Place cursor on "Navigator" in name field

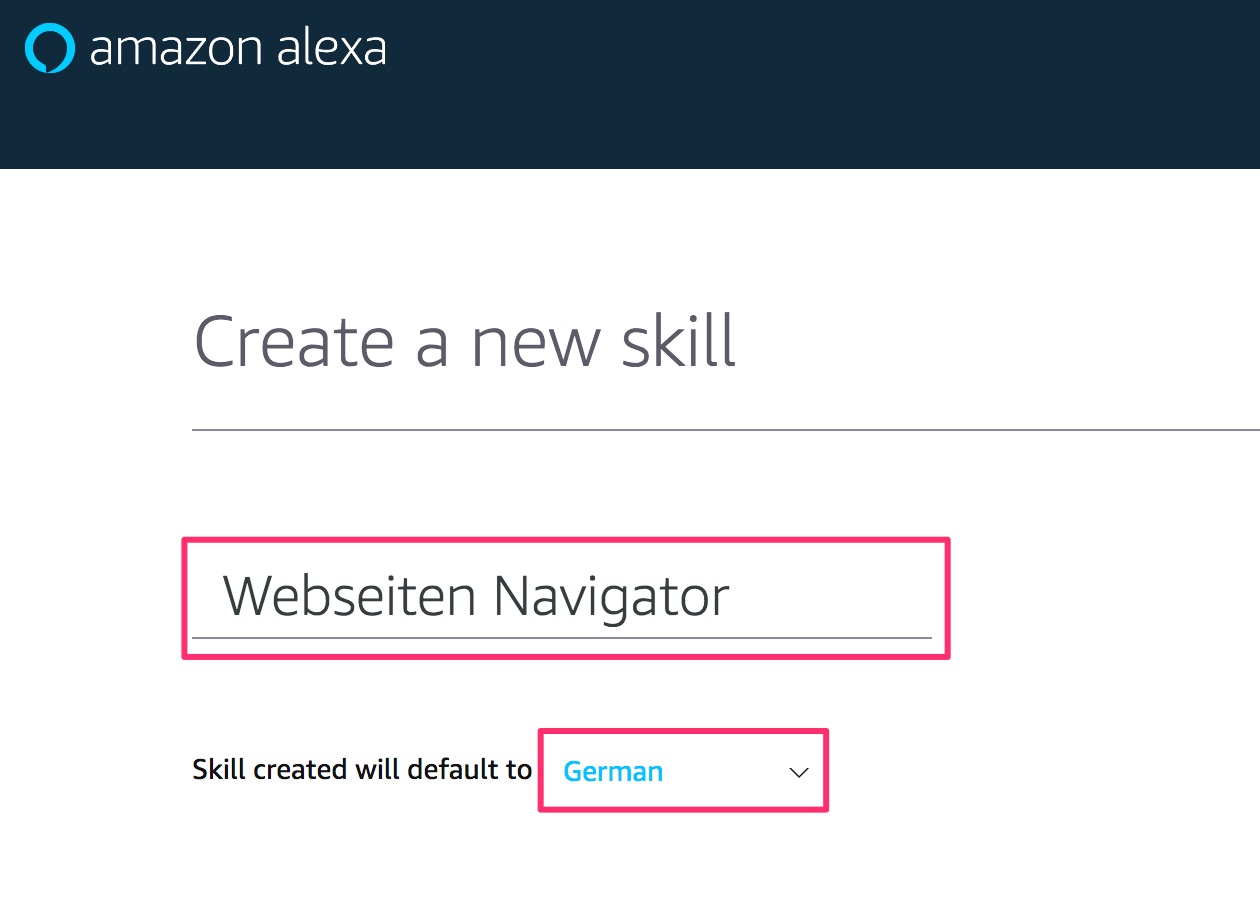[611, 597]
